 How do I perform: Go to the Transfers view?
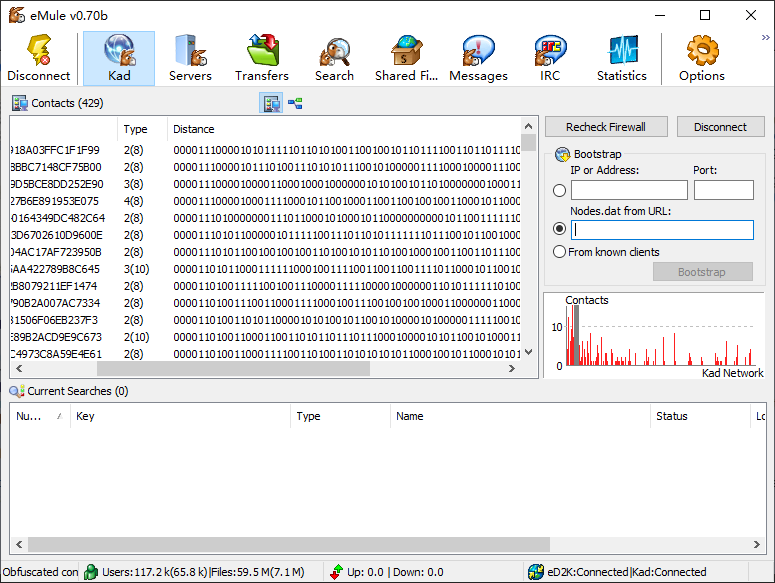(x=262, y=58)
